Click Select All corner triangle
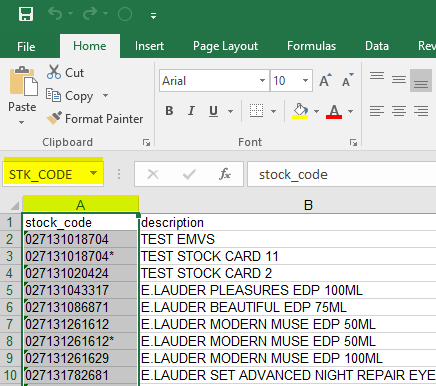 [x=14, y=206]
